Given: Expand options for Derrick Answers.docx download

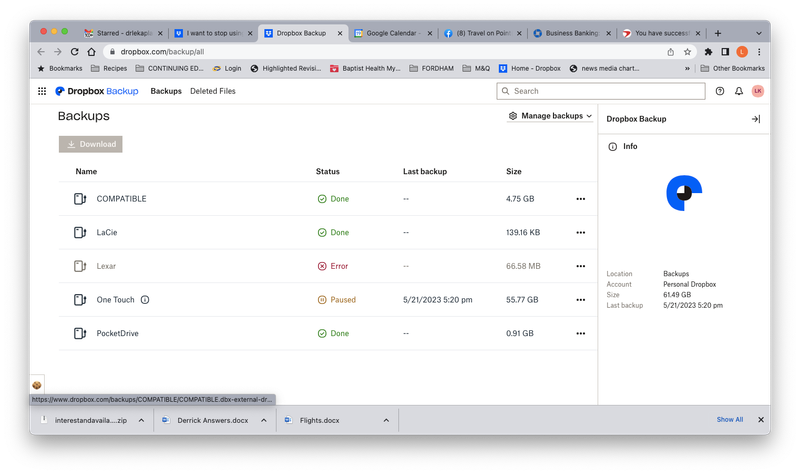Looking at the screenshot, I should 264,420.
